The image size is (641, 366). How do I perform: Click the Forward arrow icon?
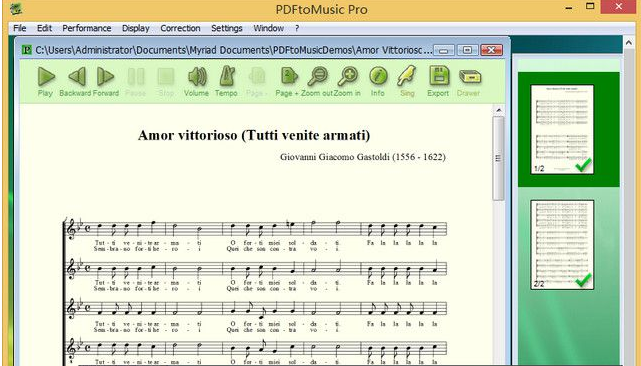105,76
